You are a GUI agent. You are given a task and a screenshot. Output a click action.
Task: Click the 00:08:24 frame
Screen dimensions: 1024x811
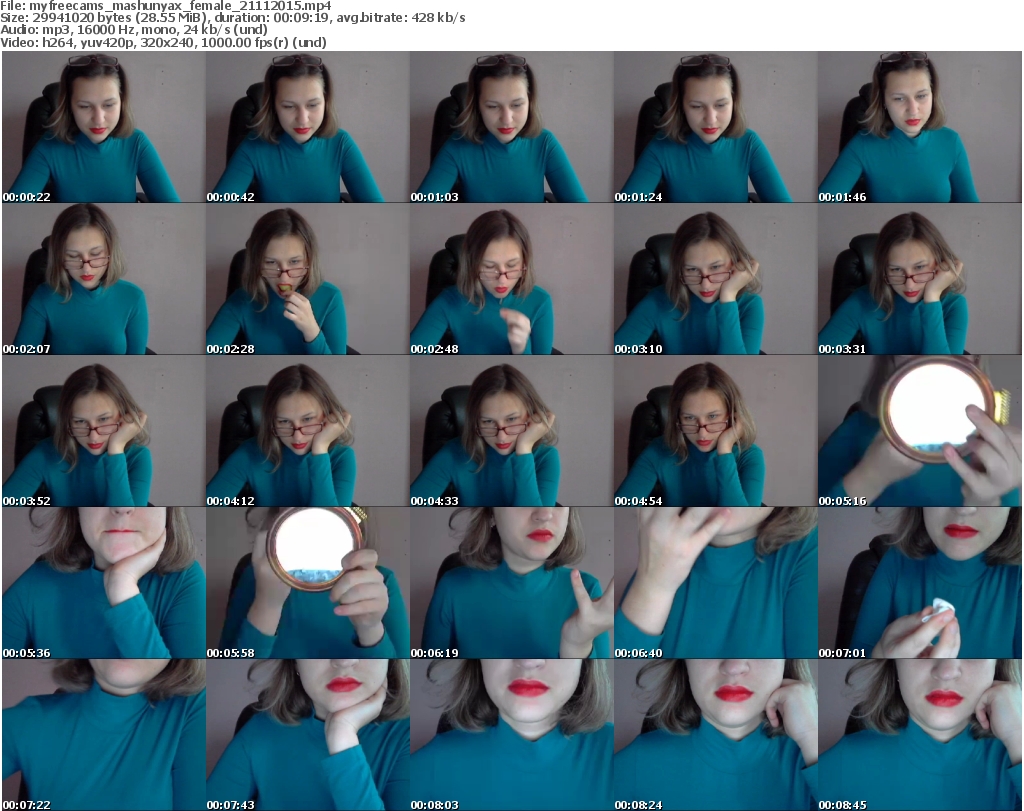(715, 735)
